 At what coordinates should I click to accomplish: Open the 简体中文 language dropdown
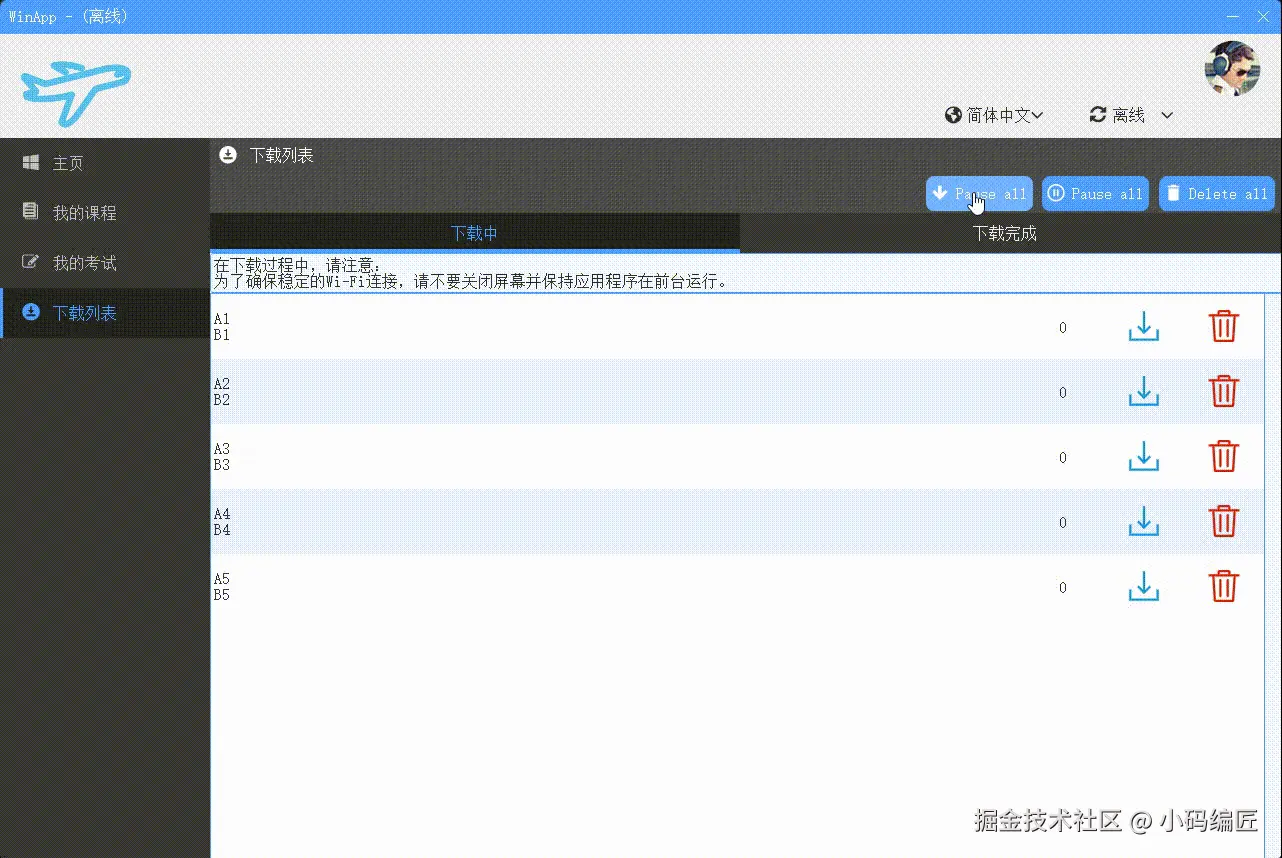pos(994,115)
